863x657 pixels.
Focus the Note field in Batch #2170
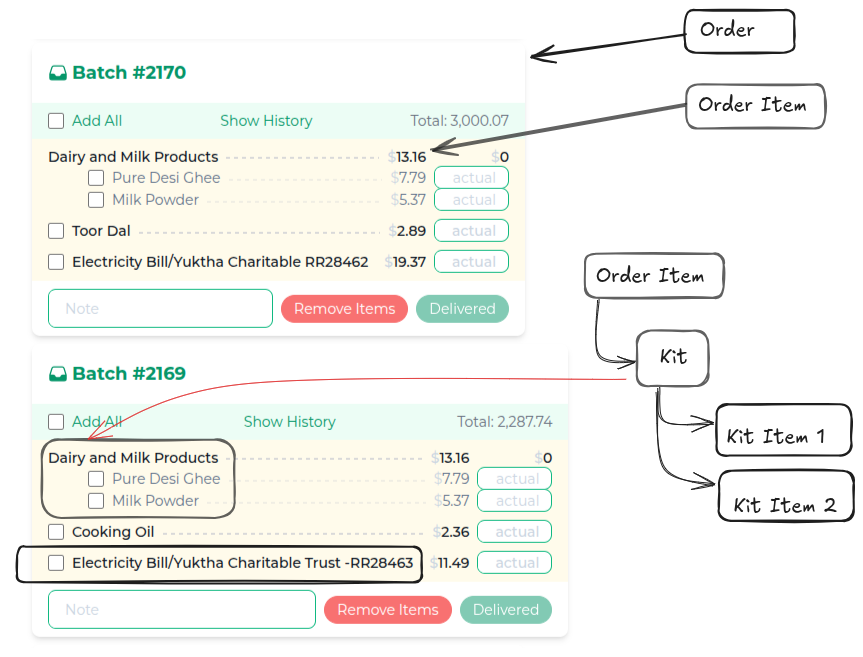160,309
